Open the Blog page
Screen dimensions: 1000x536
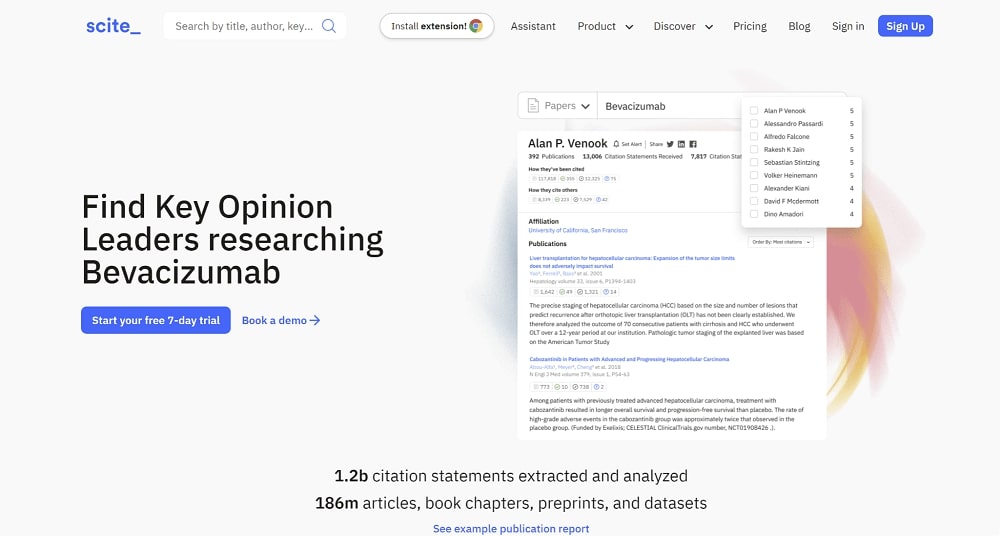pyautogui.click(x=799, y=26)
